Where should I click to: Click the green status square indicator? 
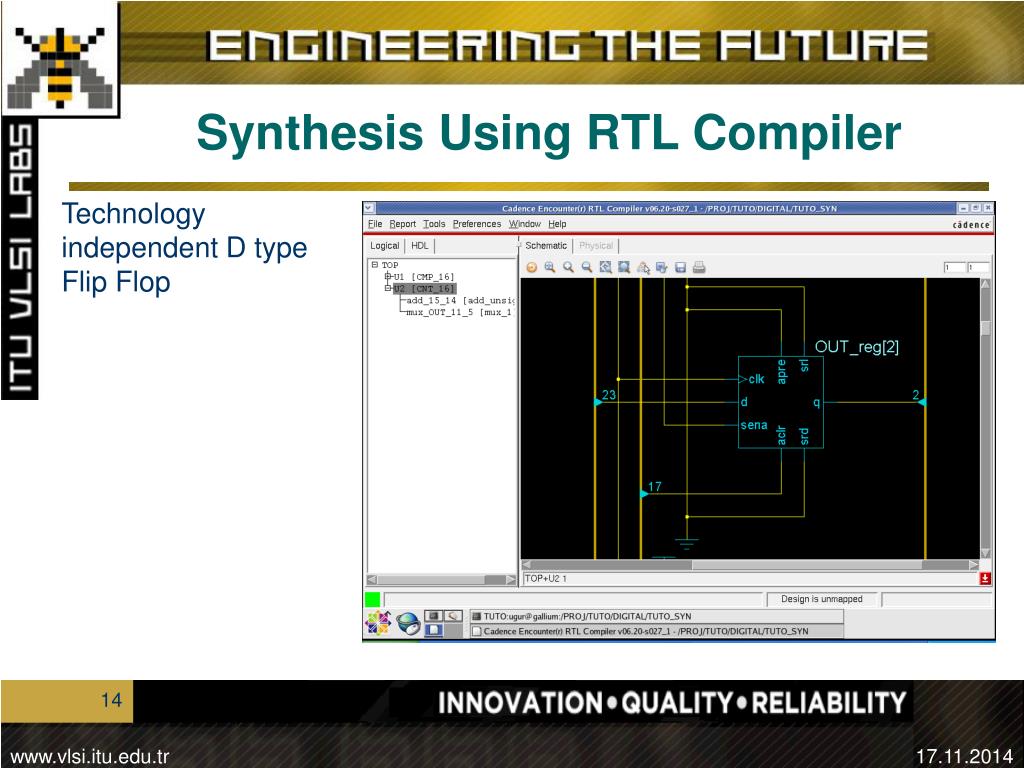pos(372,600)
